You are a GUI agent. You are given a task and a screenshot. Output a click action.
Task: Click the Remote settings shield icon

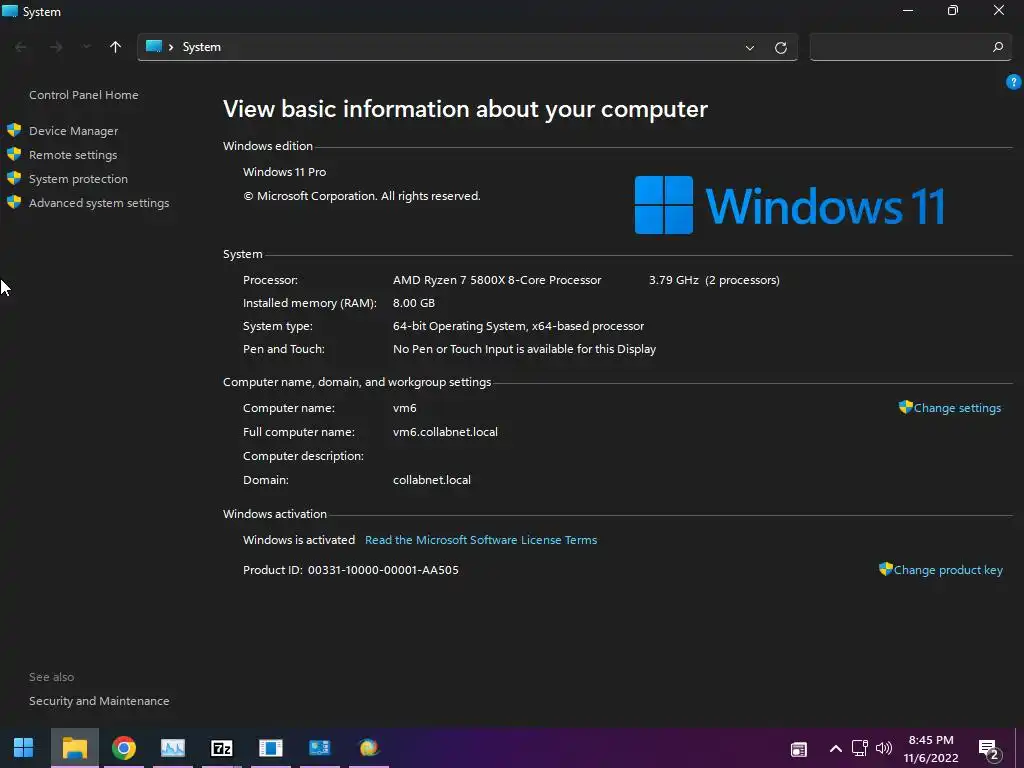click(14, 154)
